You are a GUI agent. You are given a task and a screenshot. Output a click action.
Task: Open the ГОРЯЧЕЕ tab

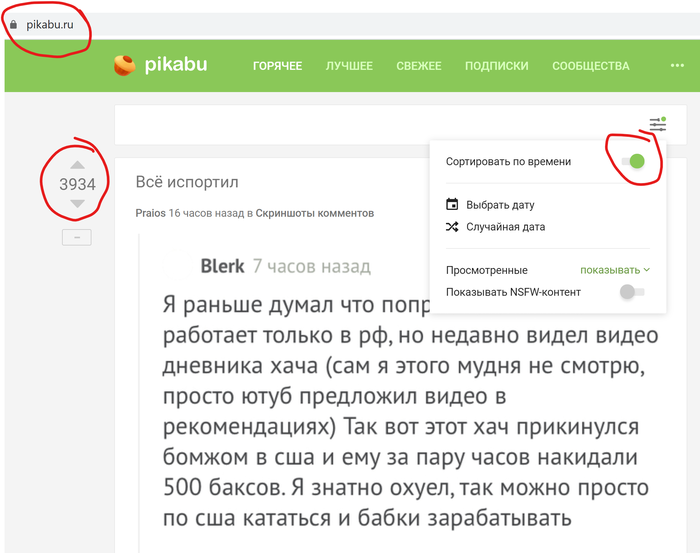click(x=277, y=66)
